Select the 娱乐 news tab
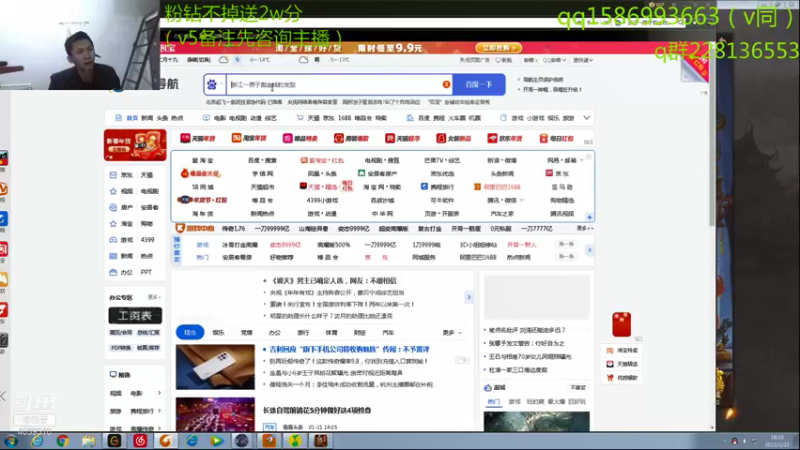 click(218, 333)
